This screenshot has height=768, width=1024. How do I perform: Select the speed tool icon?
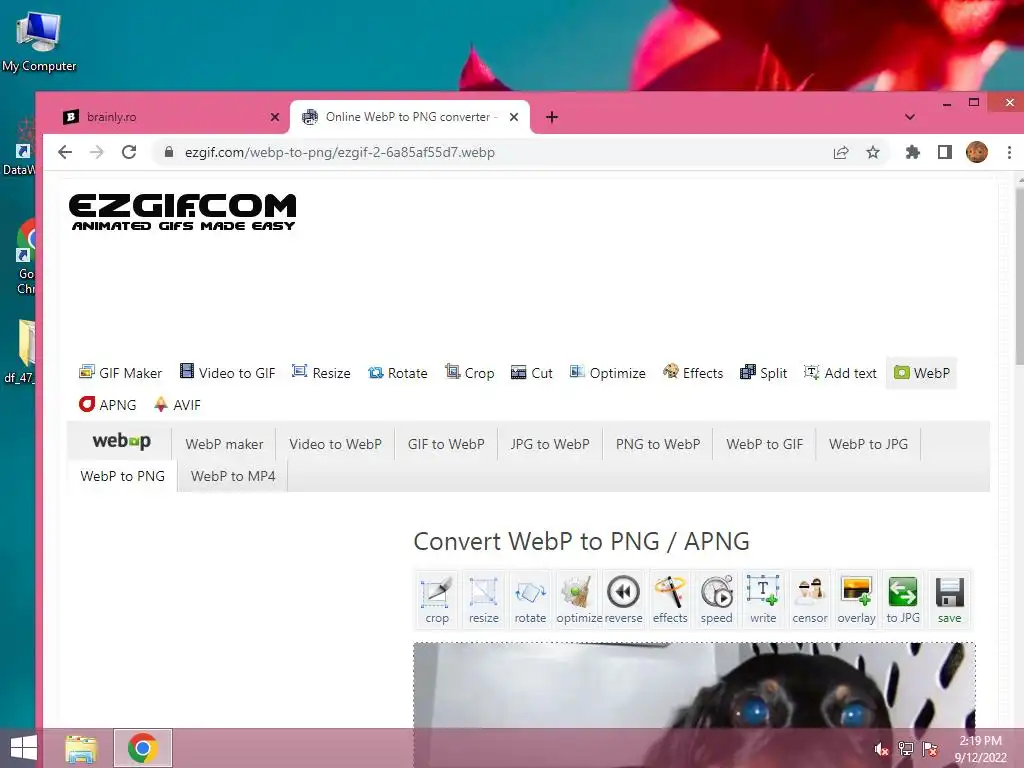click(x=716, y=600)
